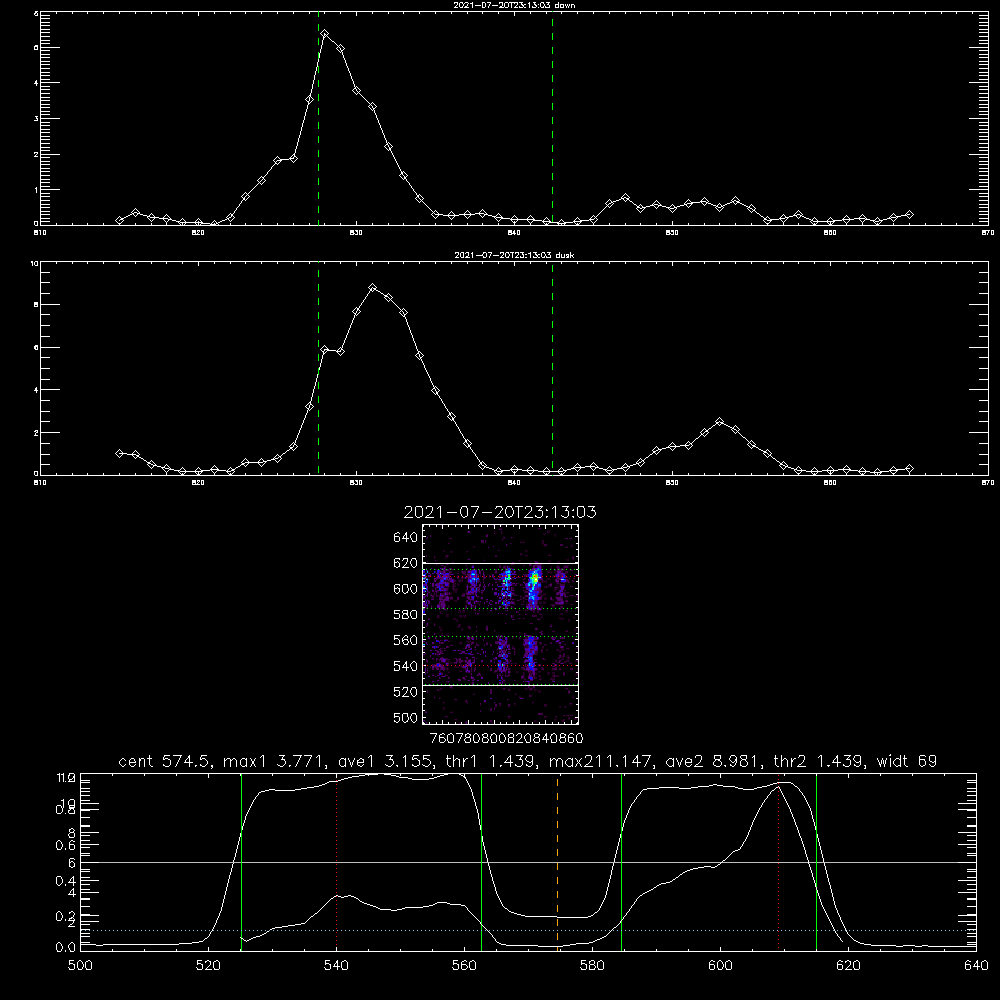This screenshot has width=1000, height=1000.
Task: Click the bottom plot x-axis label '600'
Action: tap(720, 966)
